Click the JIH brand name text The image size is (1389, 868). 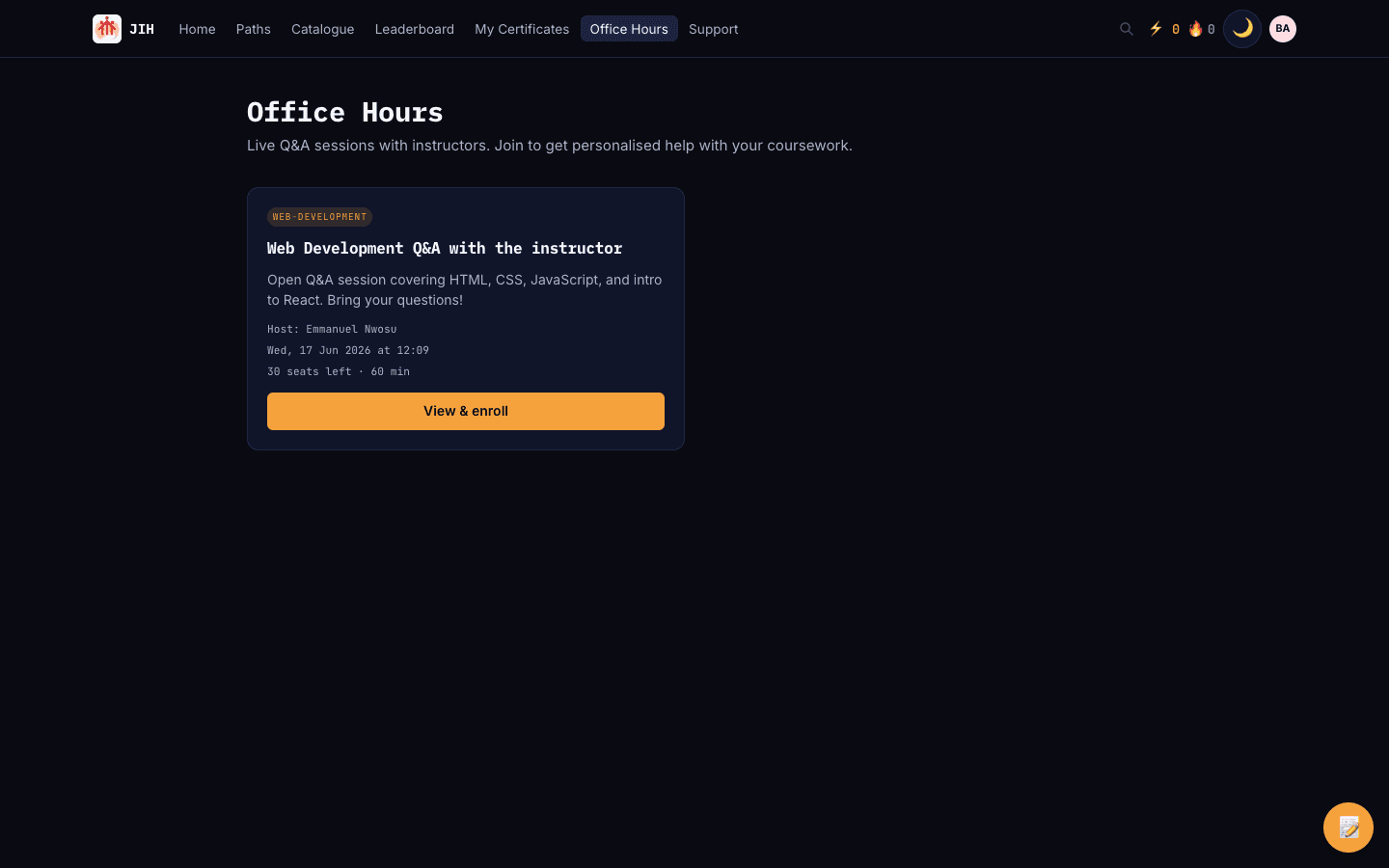142,29
